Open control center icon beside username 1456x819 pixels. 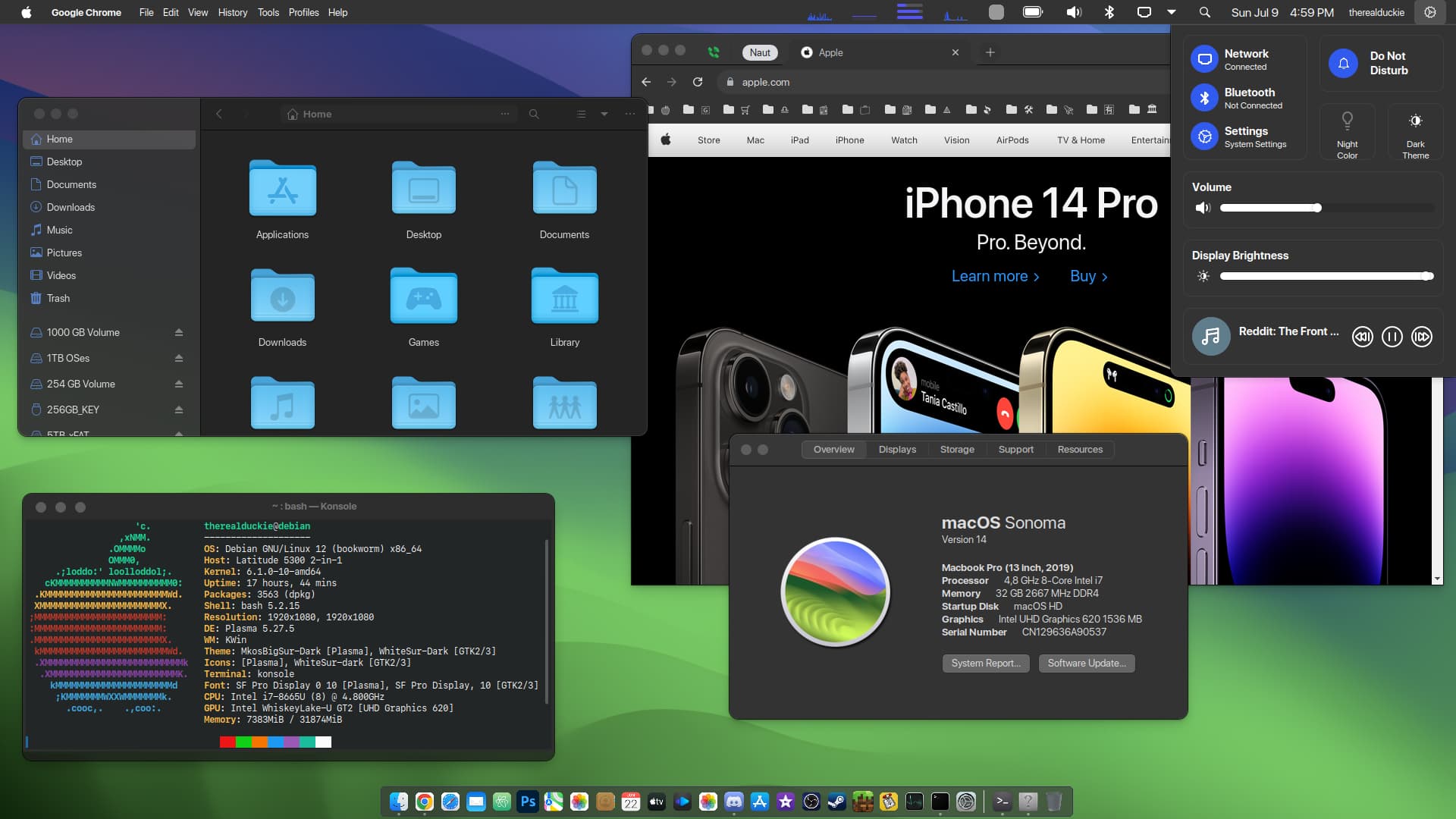click(1430, 12)
